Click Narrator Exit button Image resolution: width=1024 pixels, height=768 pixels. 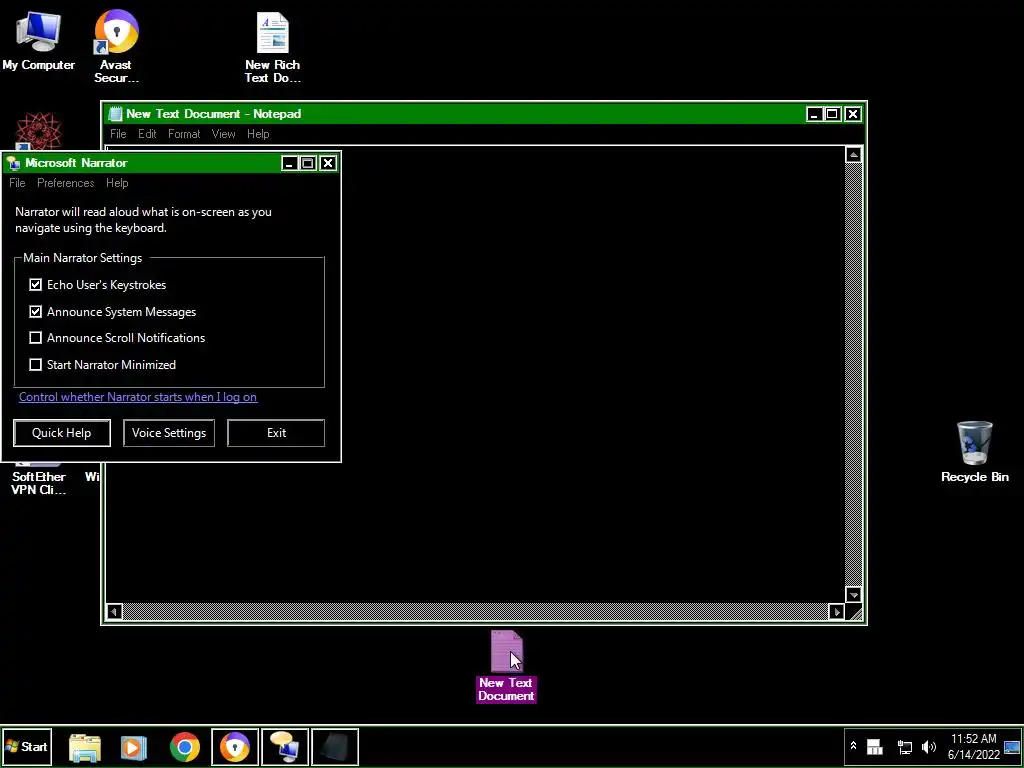click(276, 433)
